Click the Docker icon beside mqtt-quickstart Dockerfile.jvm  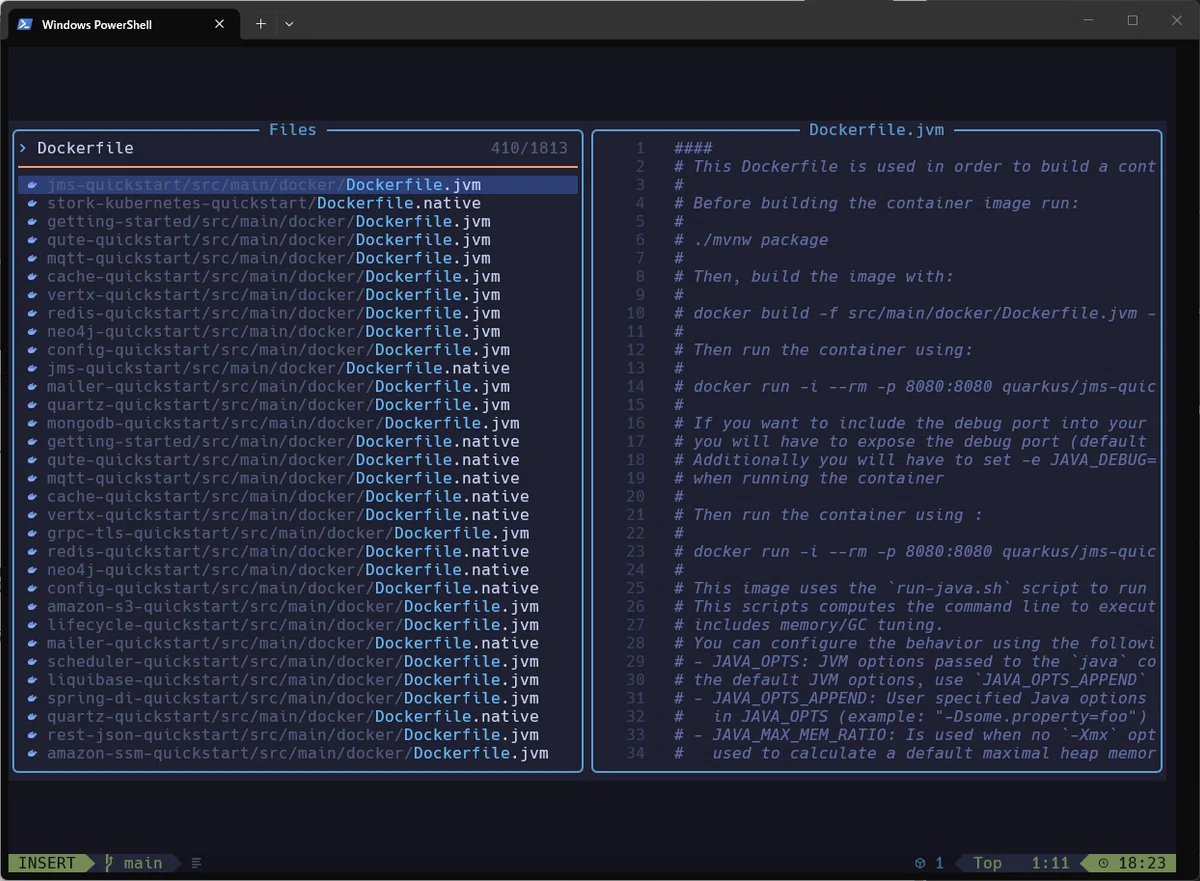pyautogui.click(x=33, y=258)
